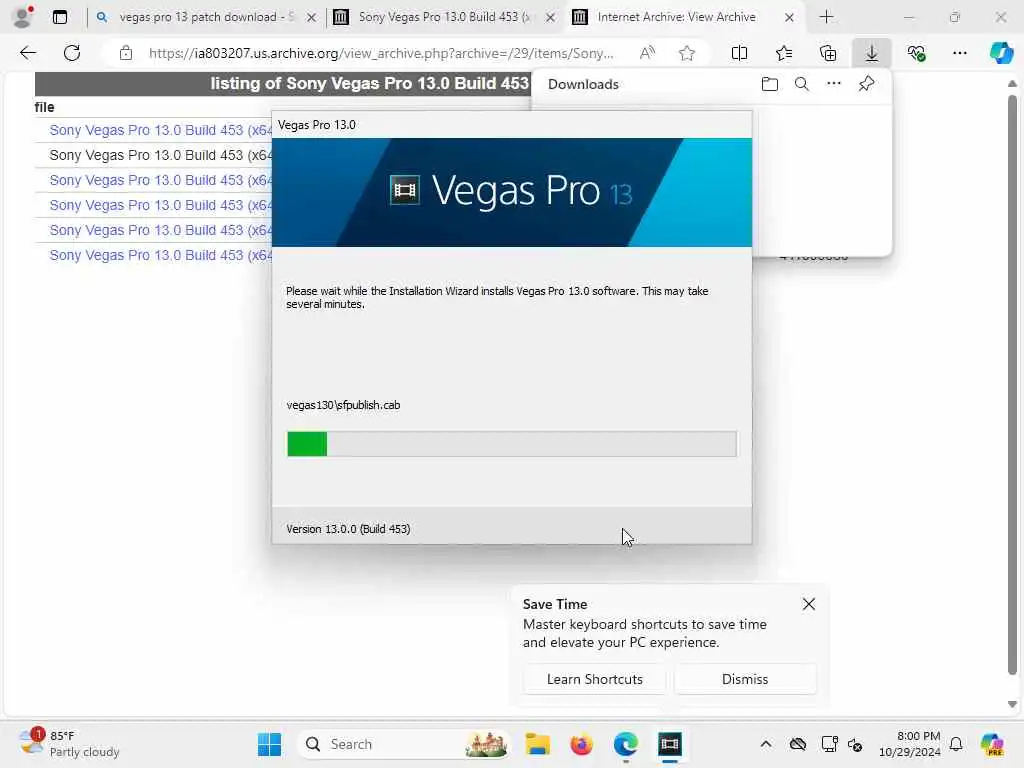Open Collections icon in toolbar
This screenshot has height=768, width=1024.
click(x=827, y=53)
